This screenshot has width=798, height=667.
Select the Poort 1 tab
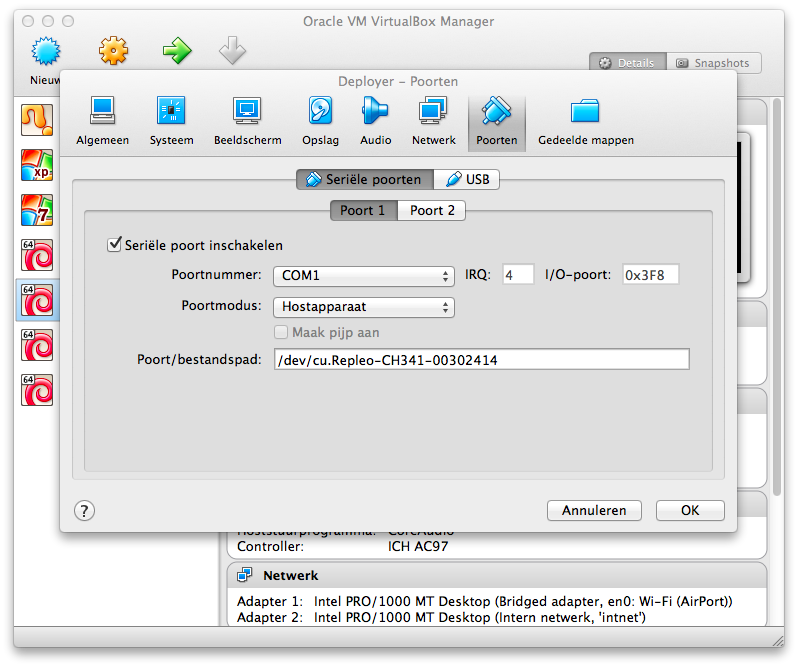[x=363, y=210]
